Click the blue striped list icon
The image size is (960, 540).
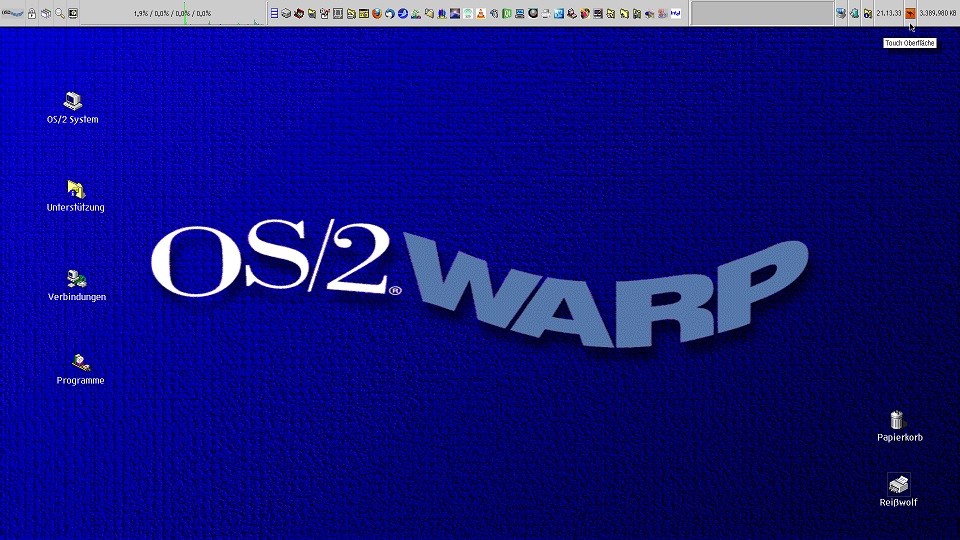tap(274, 13)
